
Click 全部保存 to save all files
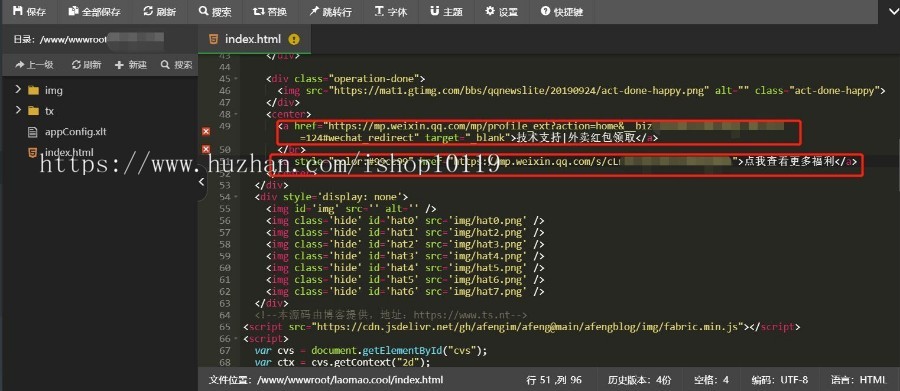click(x=94, y=11)
